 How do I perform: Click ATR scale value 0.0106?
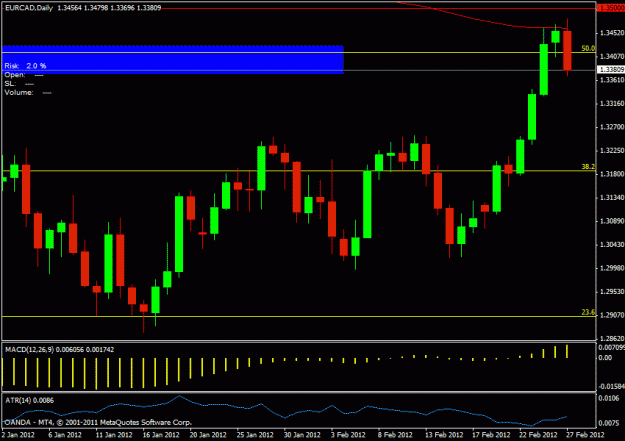pos(609,398)
